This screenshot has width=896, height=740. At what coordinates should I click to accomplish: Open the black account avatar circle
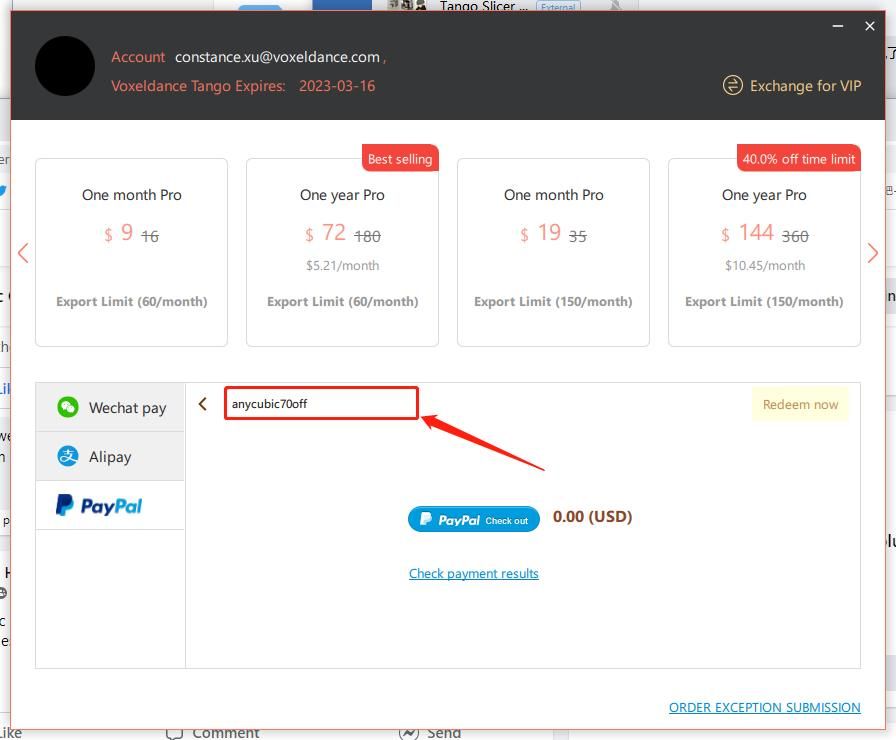pyautogui.click(x=65, y=66)
